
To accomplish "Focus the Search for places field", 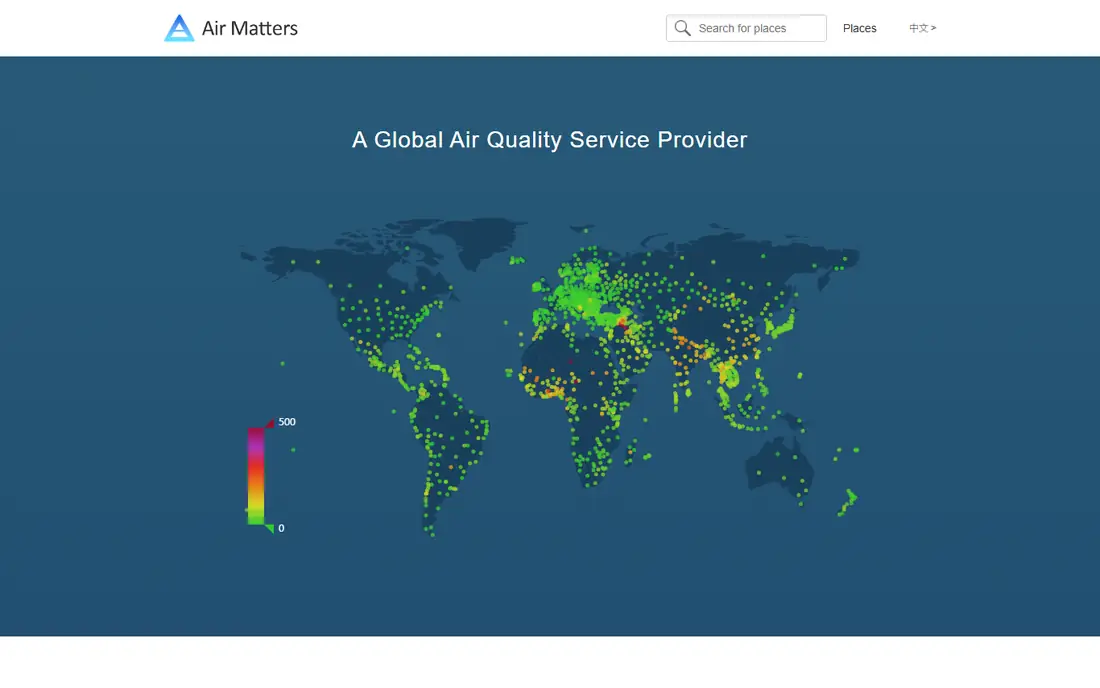I will [746, 28].
